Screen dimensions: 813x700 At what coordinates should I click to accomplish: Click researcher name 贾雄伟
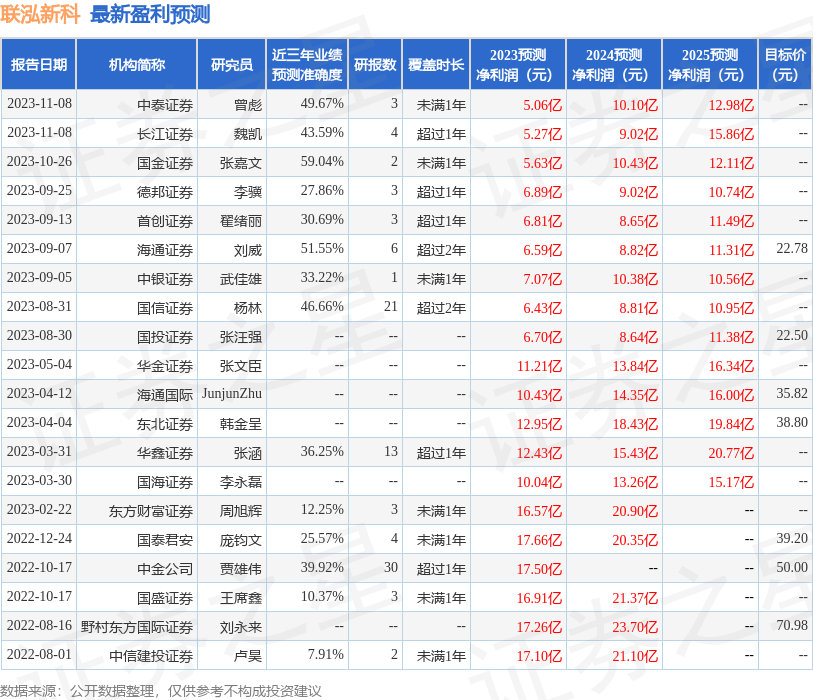241,570
